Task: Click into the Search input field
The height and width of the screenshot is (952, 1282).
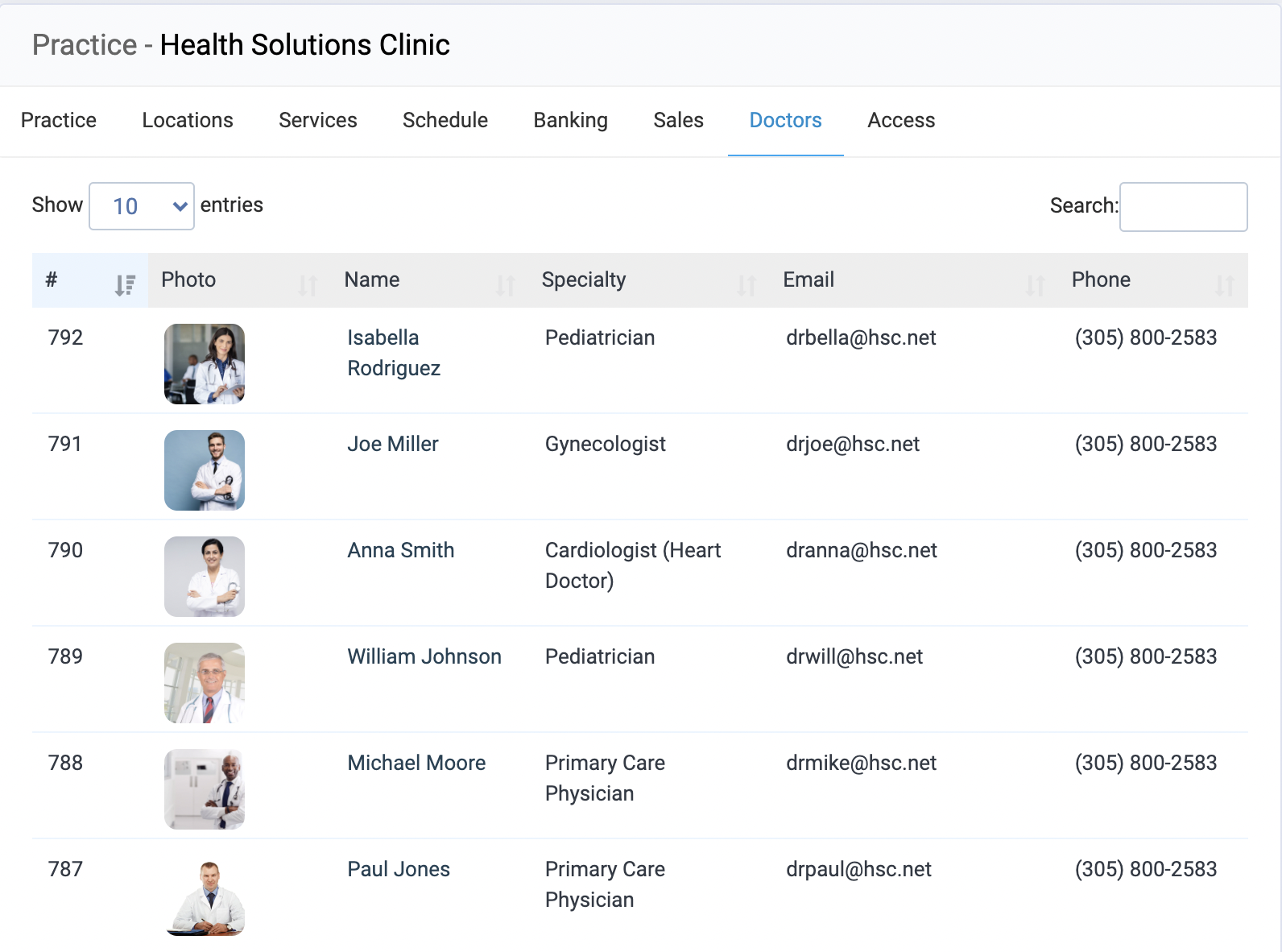Action: coord(1183,207)
